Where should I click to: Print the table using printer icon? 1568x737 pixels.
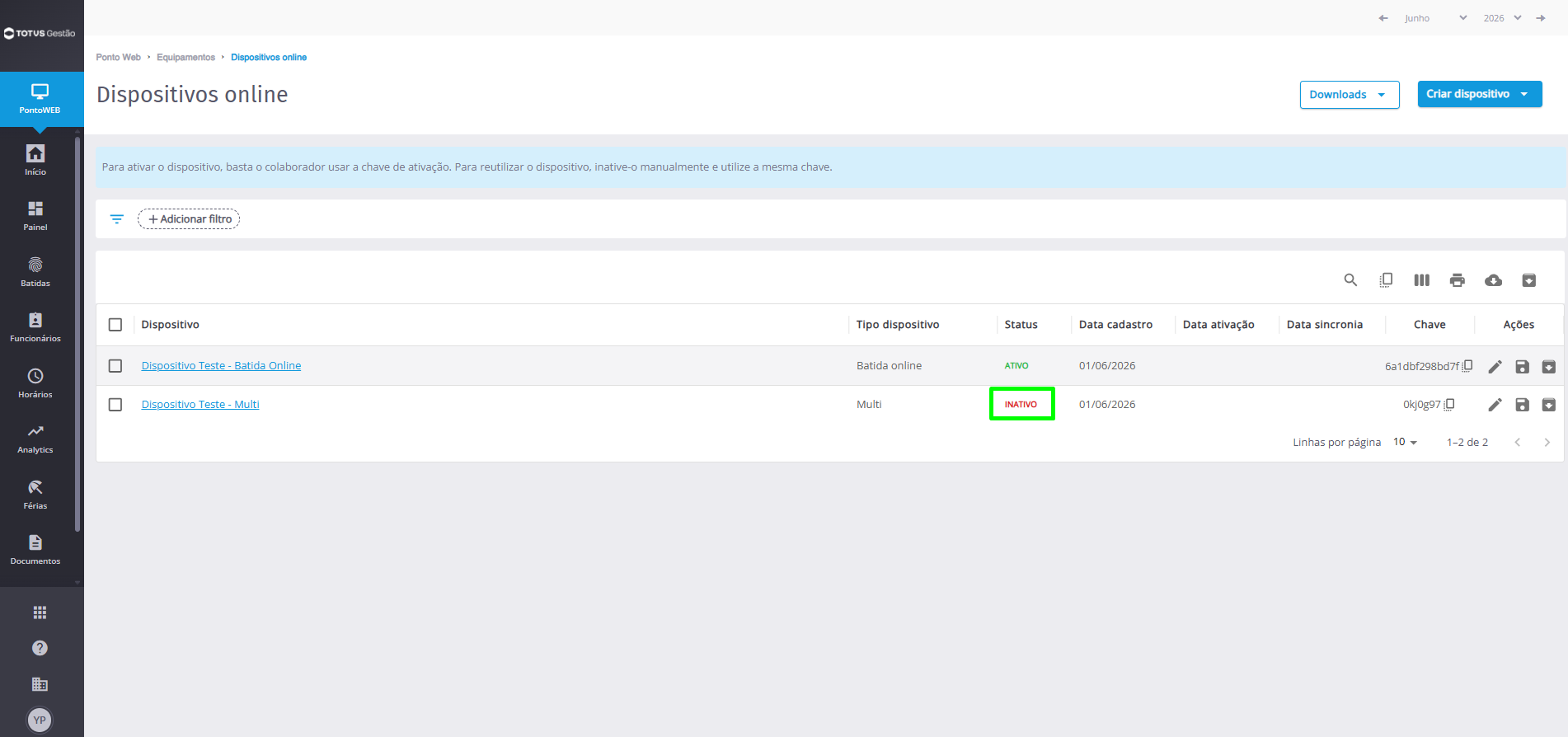1458,280
